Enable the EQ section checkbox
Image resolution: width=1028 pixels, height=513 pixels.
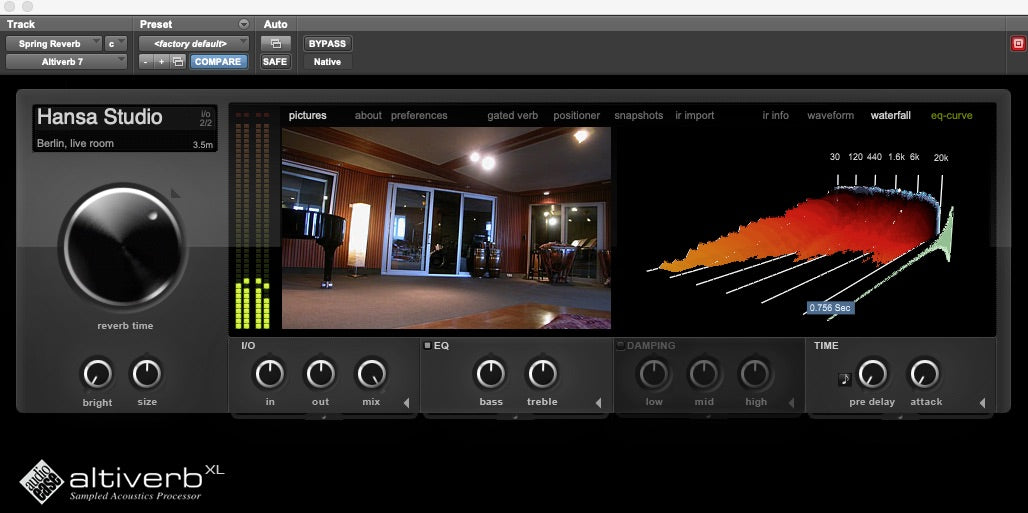[x=427, y=346]
